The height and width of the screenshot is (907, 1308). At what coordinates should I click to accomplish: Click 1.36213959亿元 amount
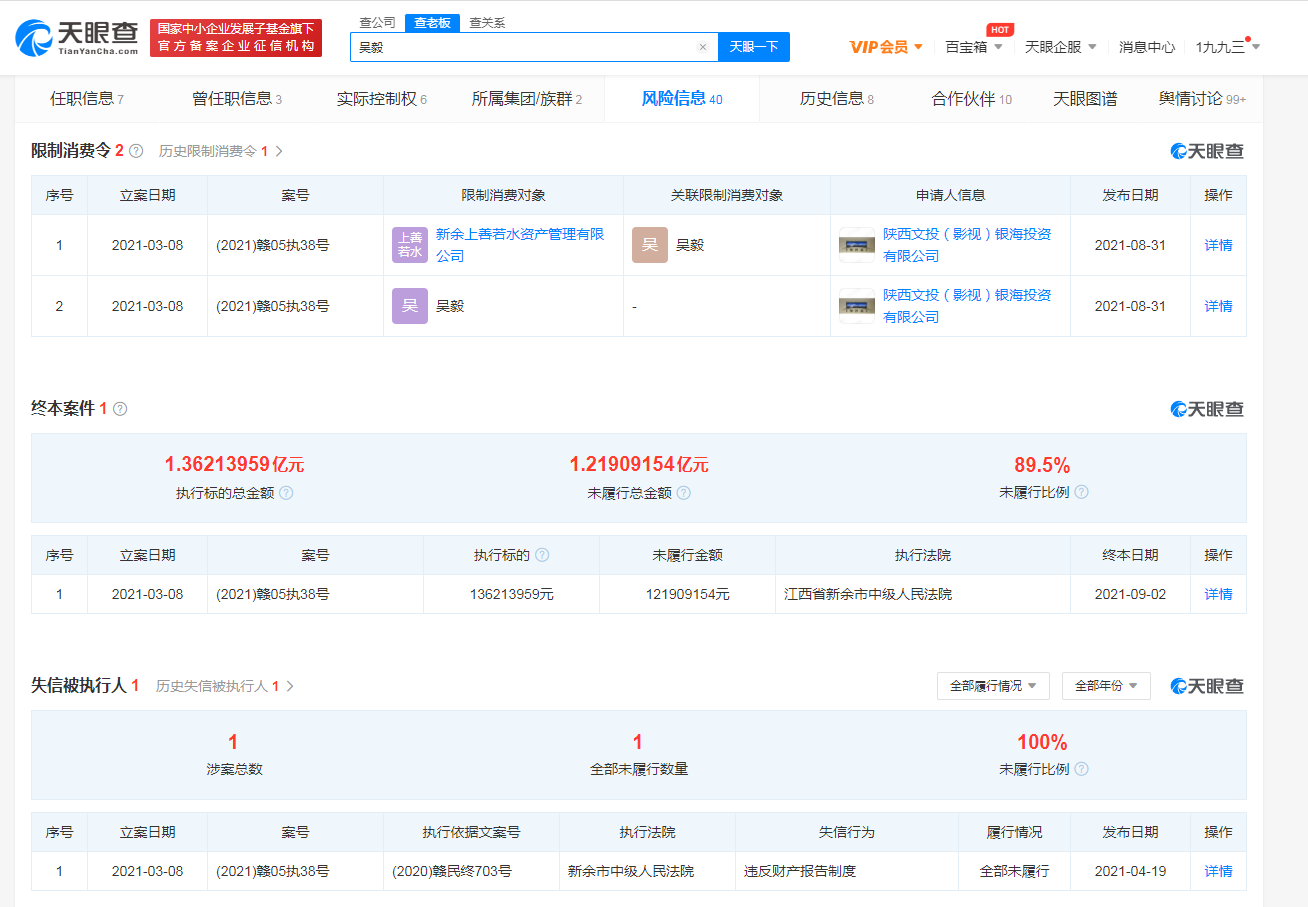[x=234, y=464]
